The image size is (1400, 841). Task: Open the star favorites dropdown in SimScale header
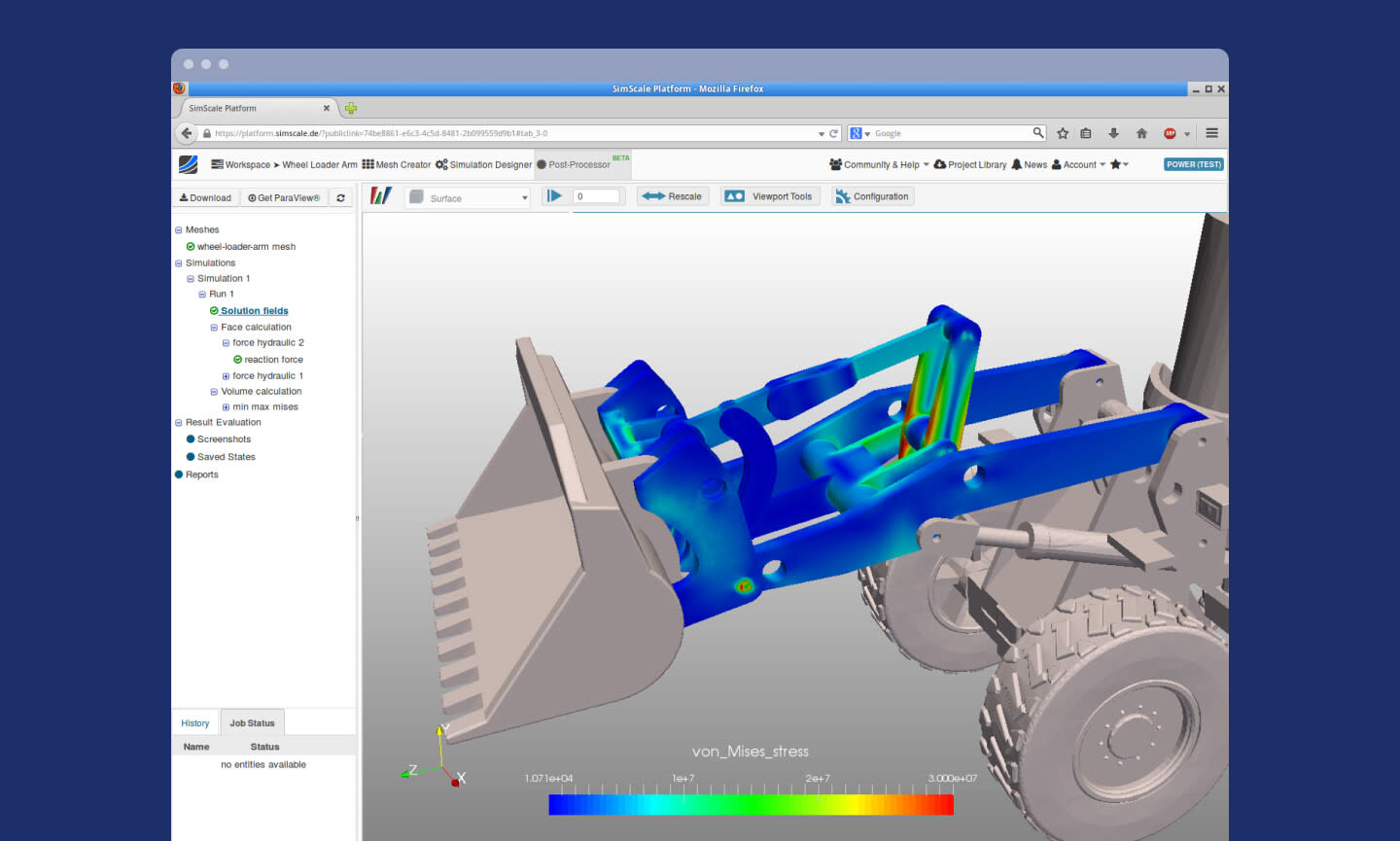click(x=1119, y=164)
